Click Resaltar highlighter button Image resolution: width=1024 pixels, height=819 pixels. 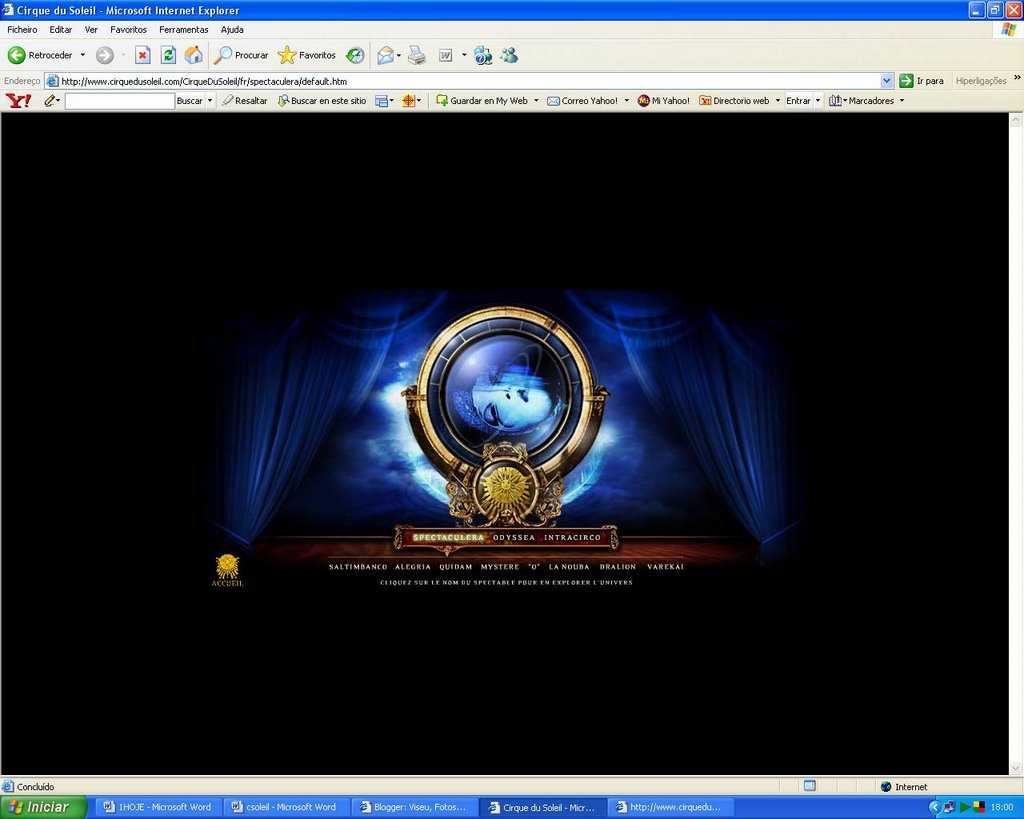(x=245, y=101)
